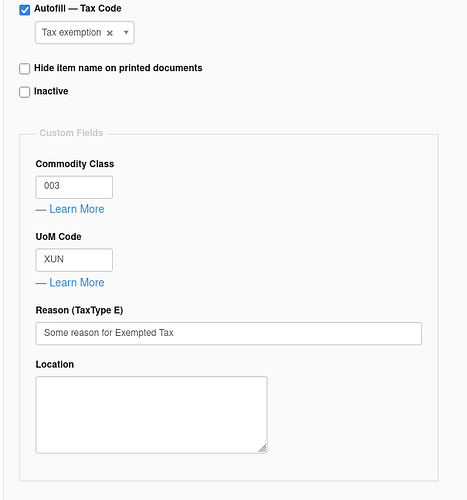The image size is (467, 500).
Task: Click the Reason (TaxType E) text field
Action: 229,333
